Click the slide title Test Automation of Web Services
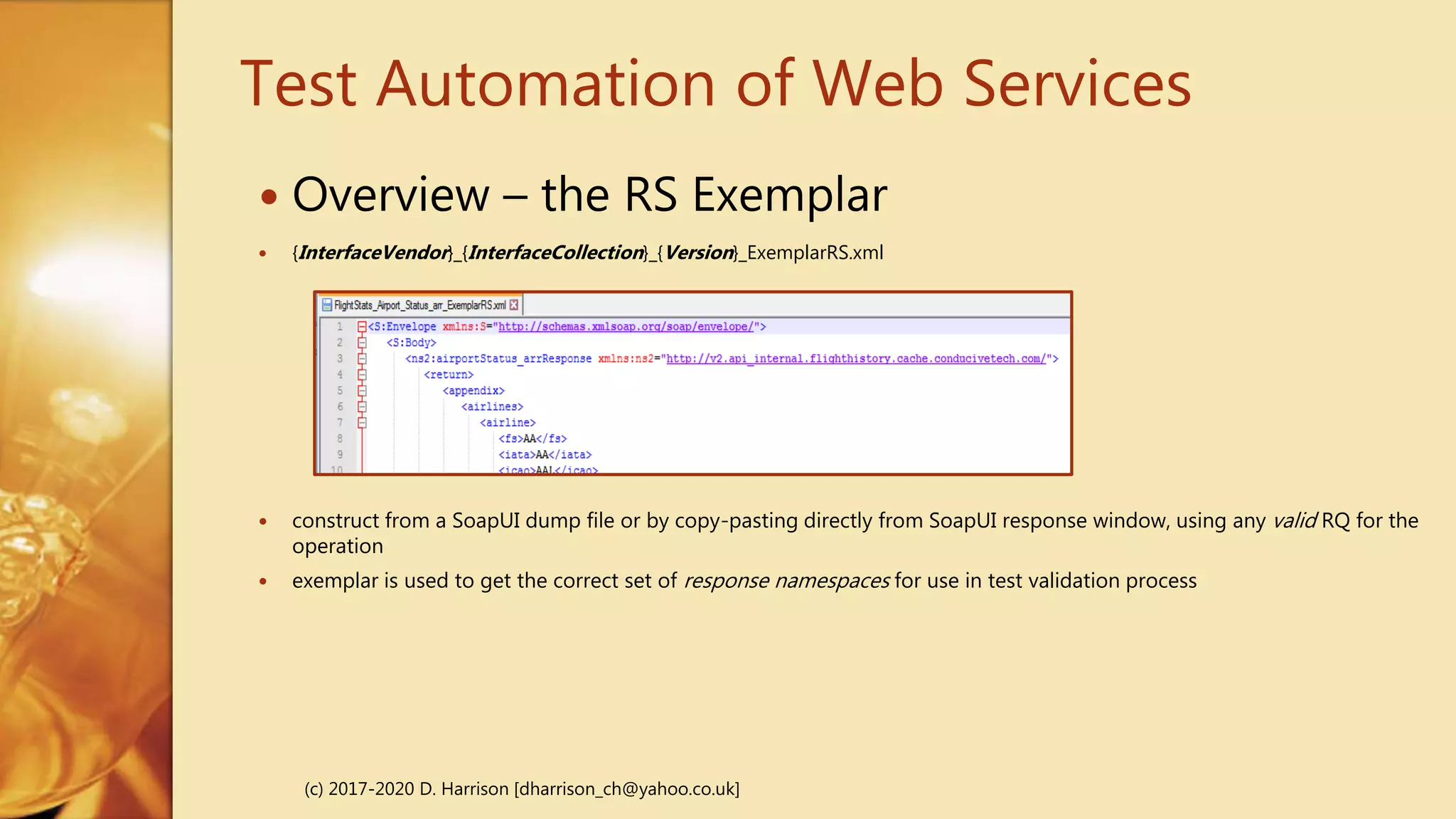This screenshot has height=819, width=1456. [715, 84]
